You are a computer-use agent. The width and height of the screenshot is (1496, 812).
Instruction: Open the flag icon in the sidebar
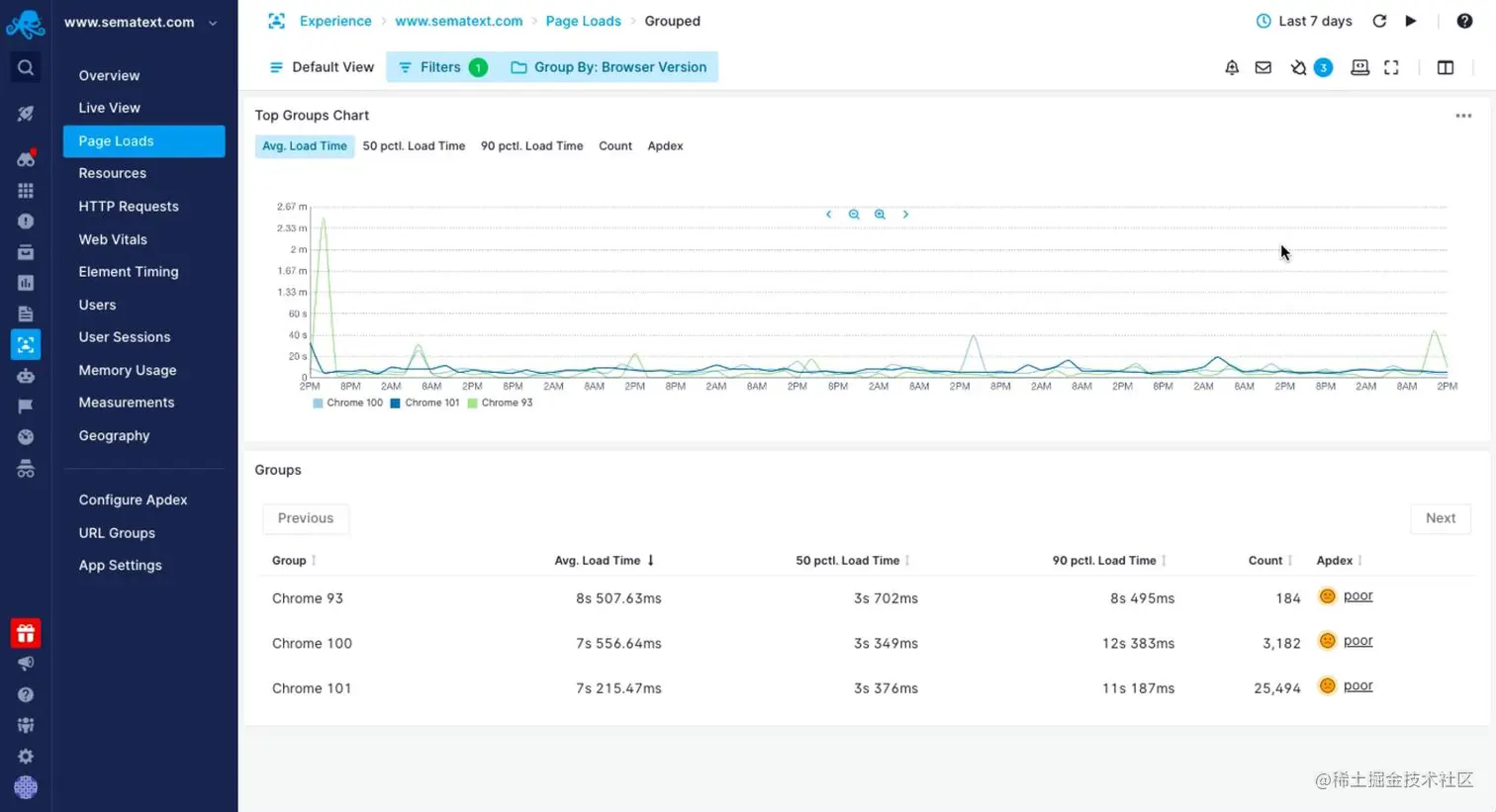[x=26, y=406]
